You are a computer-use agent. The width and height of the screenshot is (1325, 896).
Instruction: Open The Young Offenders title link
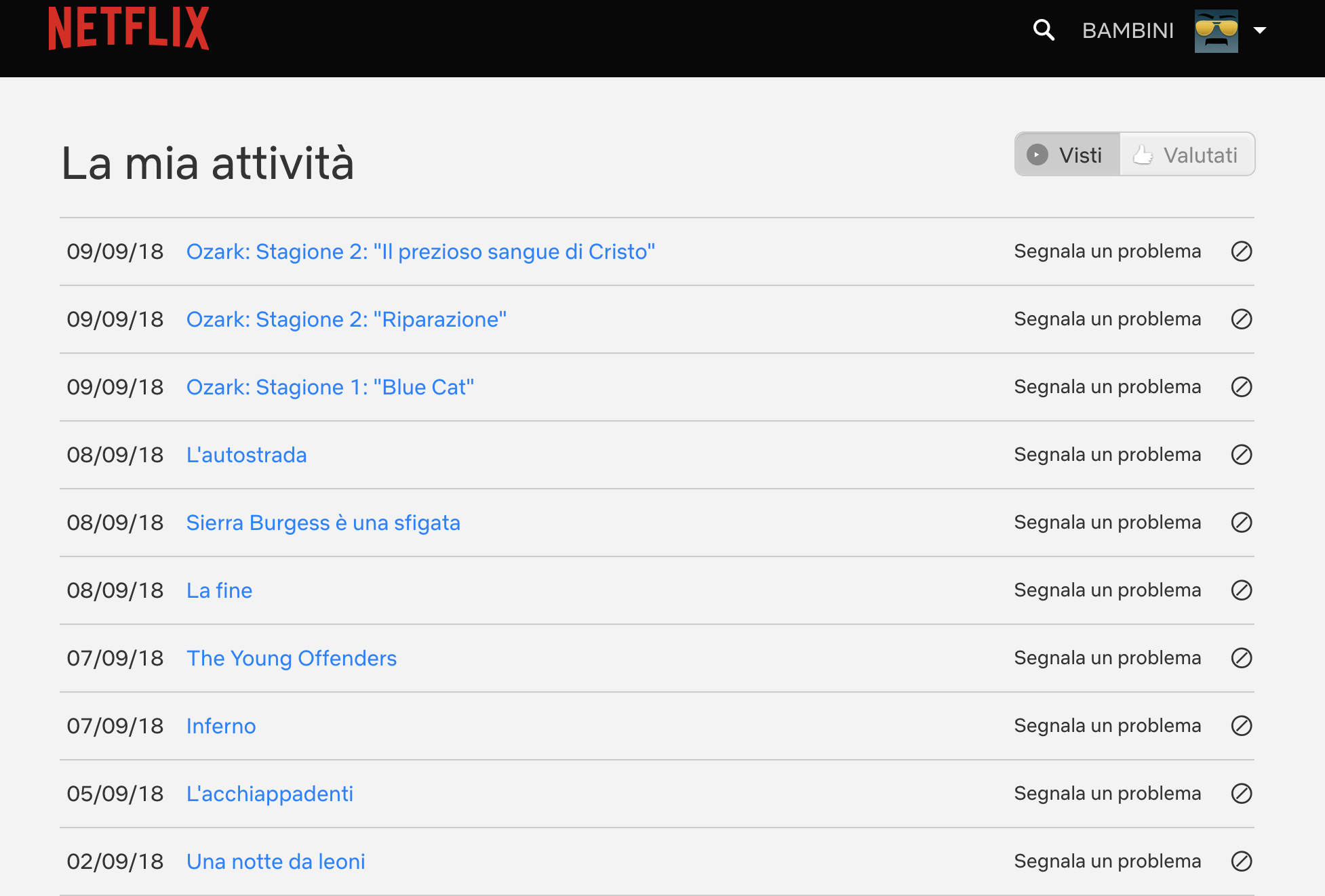(x=292, y=658)
